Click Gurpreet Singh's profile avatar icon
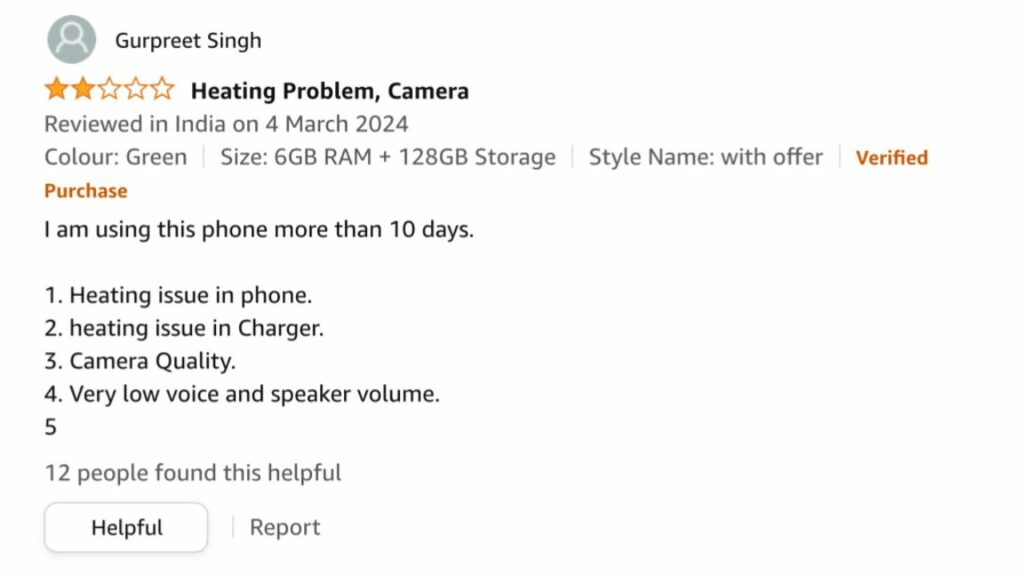 point(71,40)
